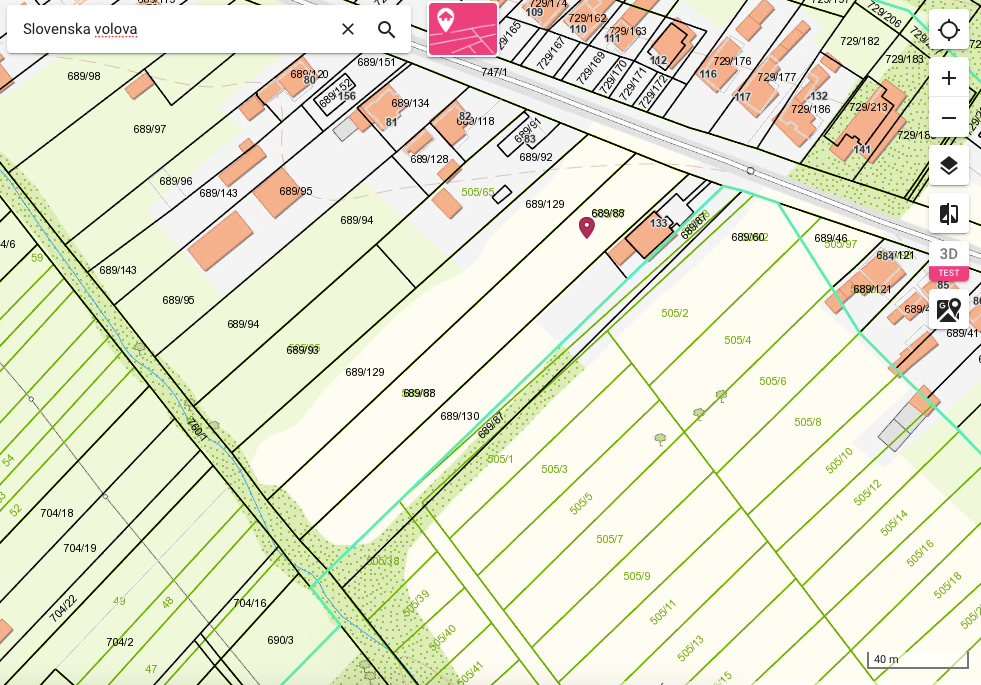Select parcel labeled 689/94

coord(357,220)
